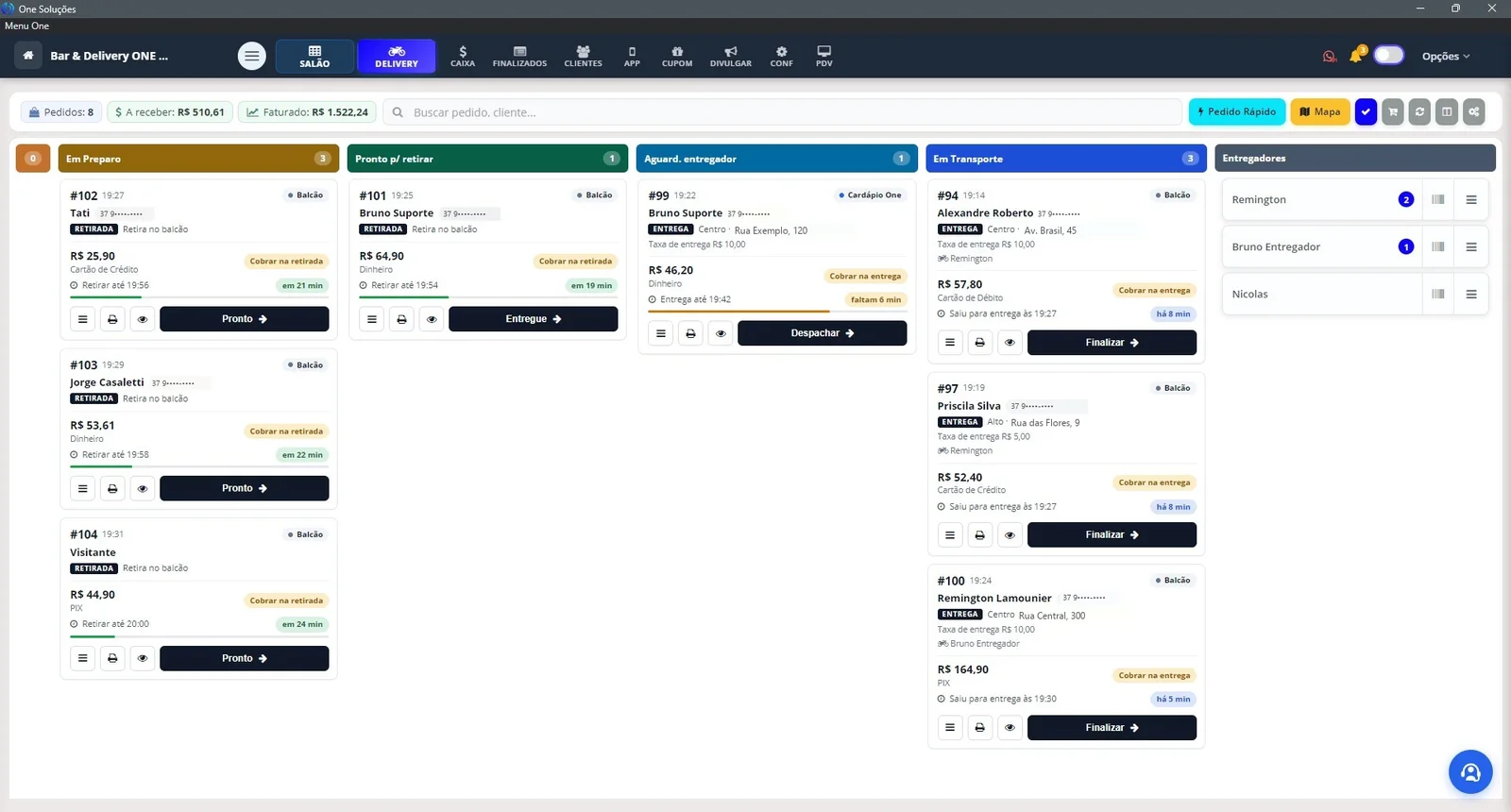Open the CLIENTES tab

583,56
